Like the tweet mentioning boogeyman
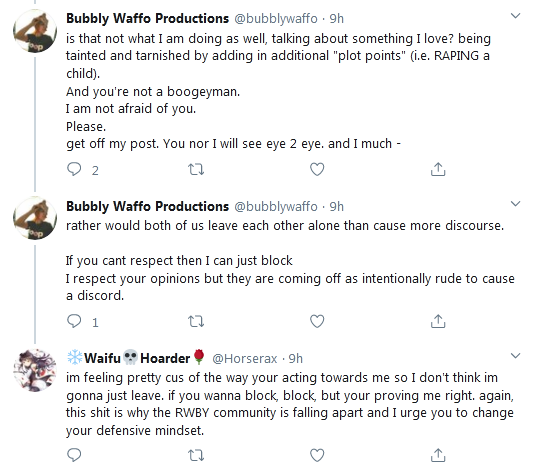 pos(317,169)
